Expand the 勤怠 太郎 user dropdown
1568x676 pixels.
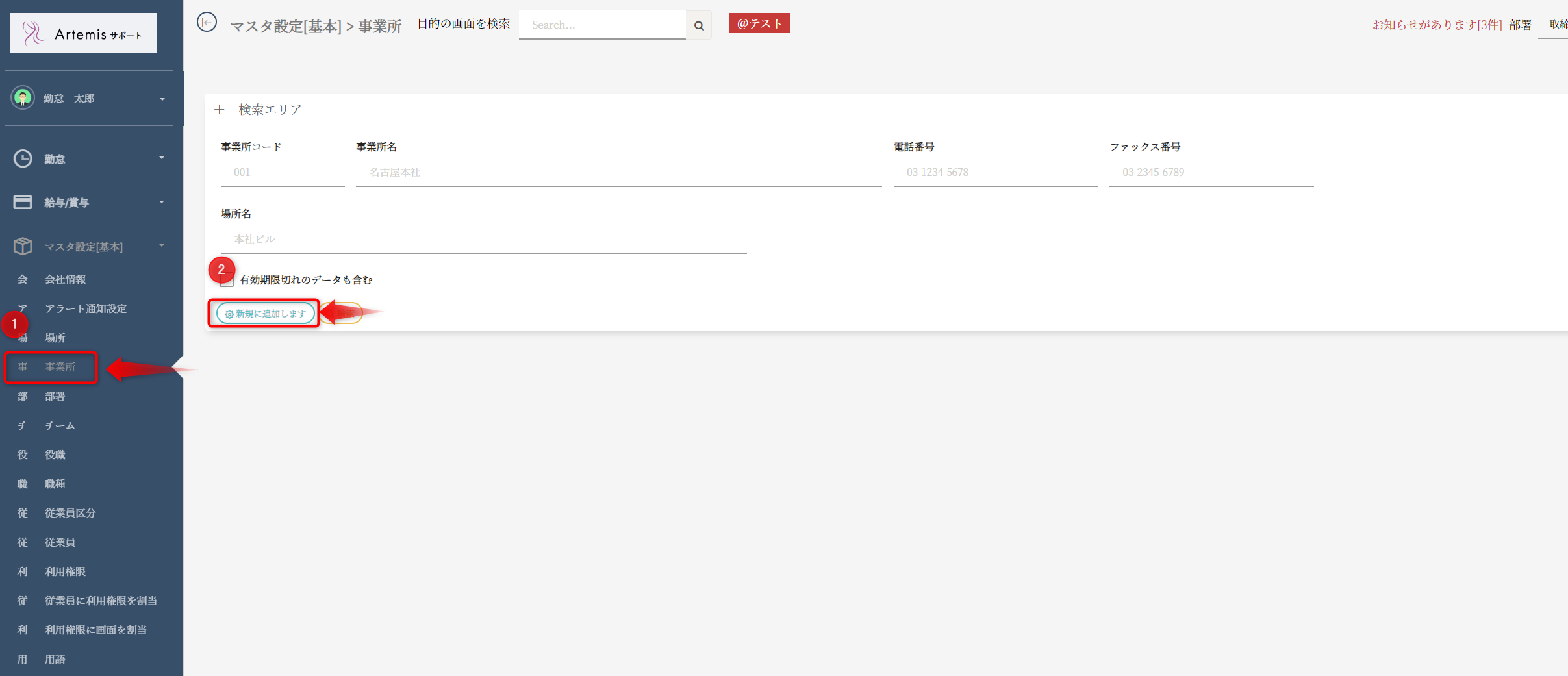point(162,99)
